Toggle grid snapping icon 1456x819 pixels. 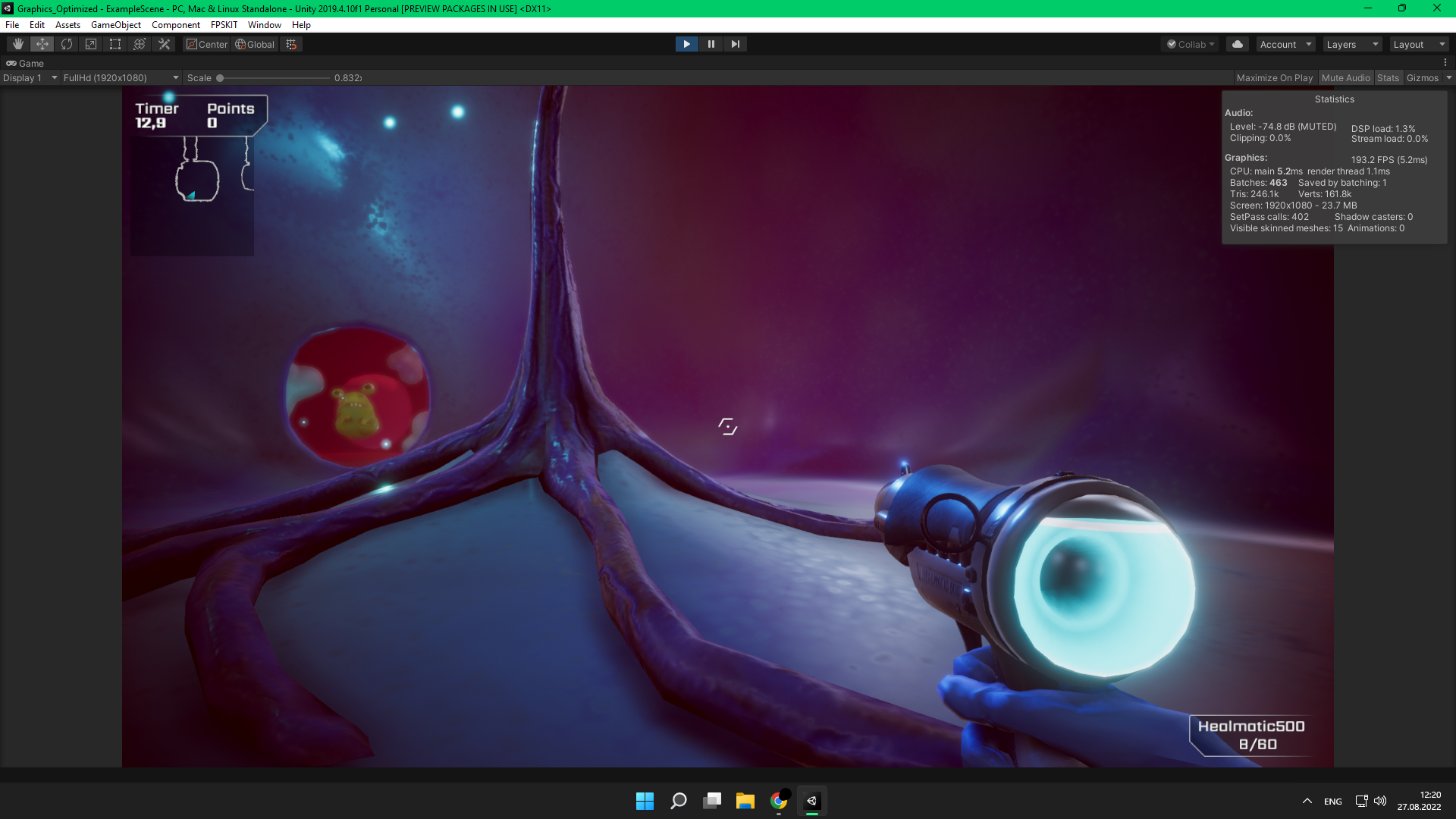click(291, 44)
